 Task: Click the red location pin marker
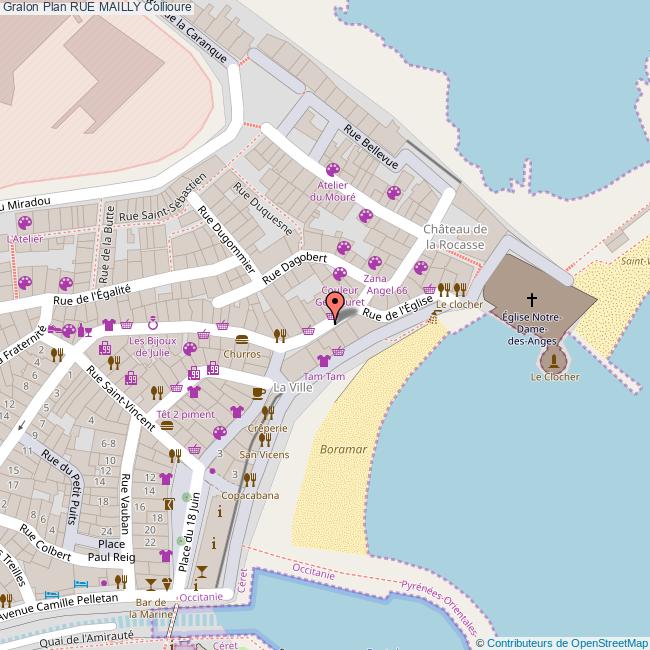pyautogui.click(x=335, y=304)
